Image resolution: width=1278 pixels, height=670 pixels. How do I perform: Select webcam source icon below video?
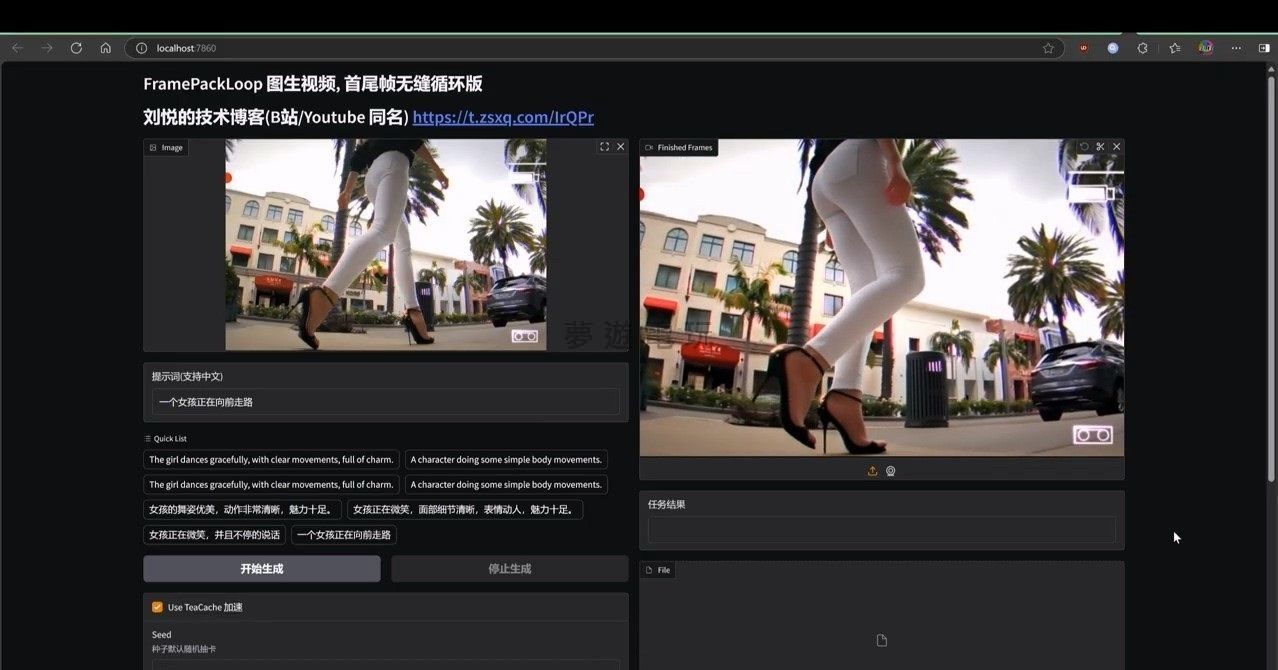[891, 471]
